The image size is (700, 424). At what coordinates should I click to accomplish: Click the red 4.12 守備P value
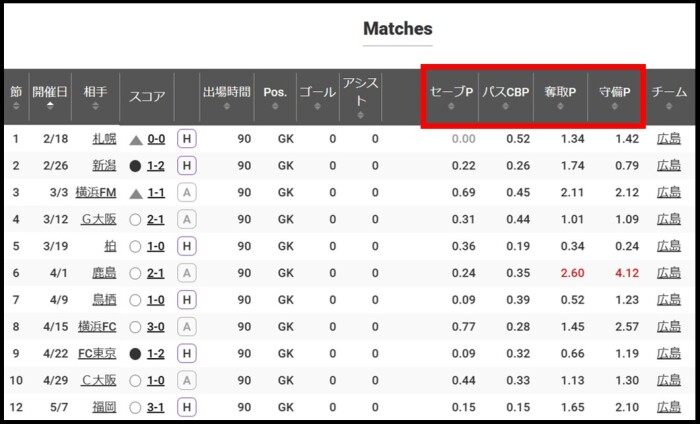pyautogui.click(x=625, y=273)
